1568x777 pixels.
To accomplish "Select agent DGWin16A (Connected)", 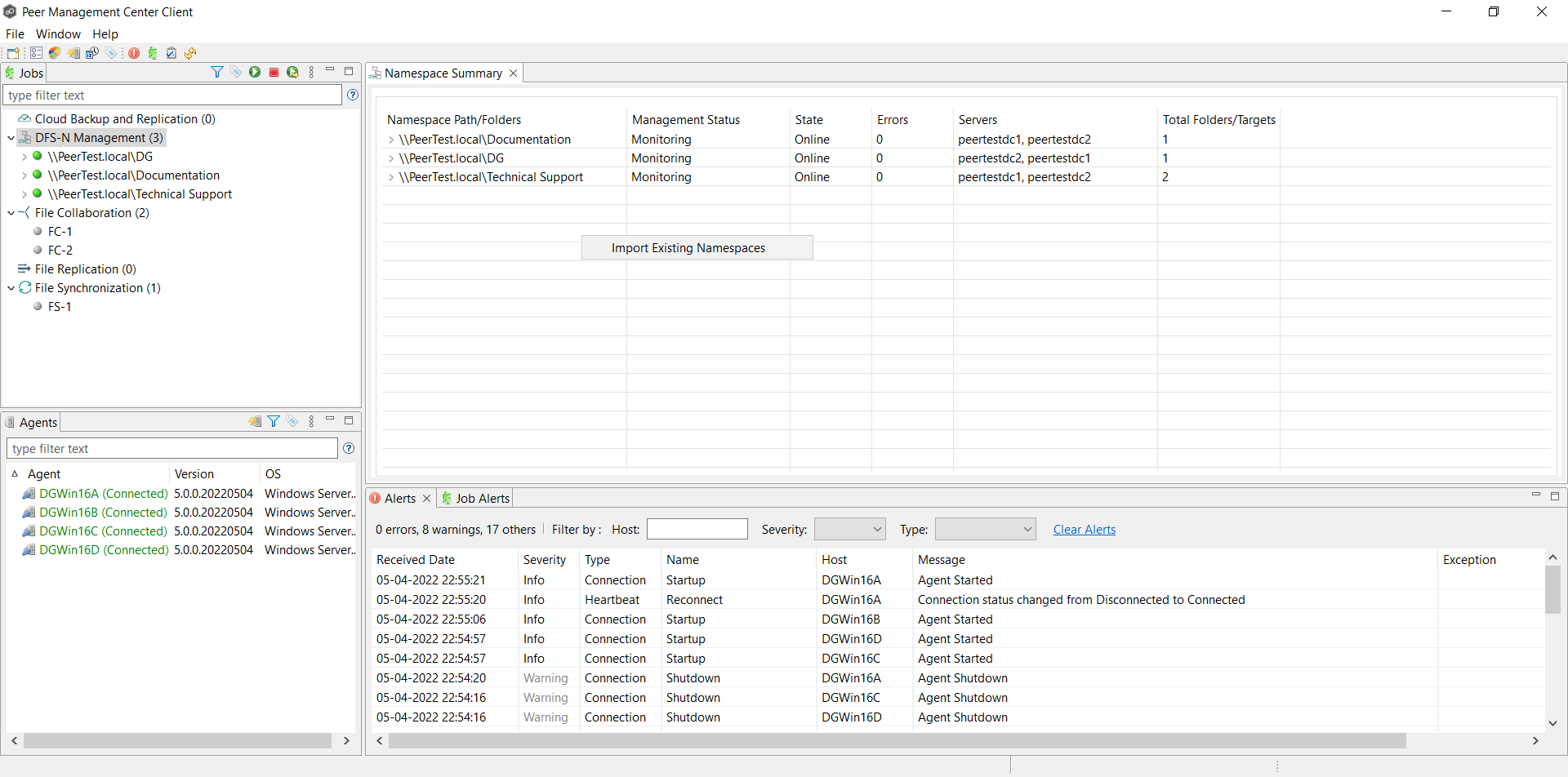I will 103,494.
